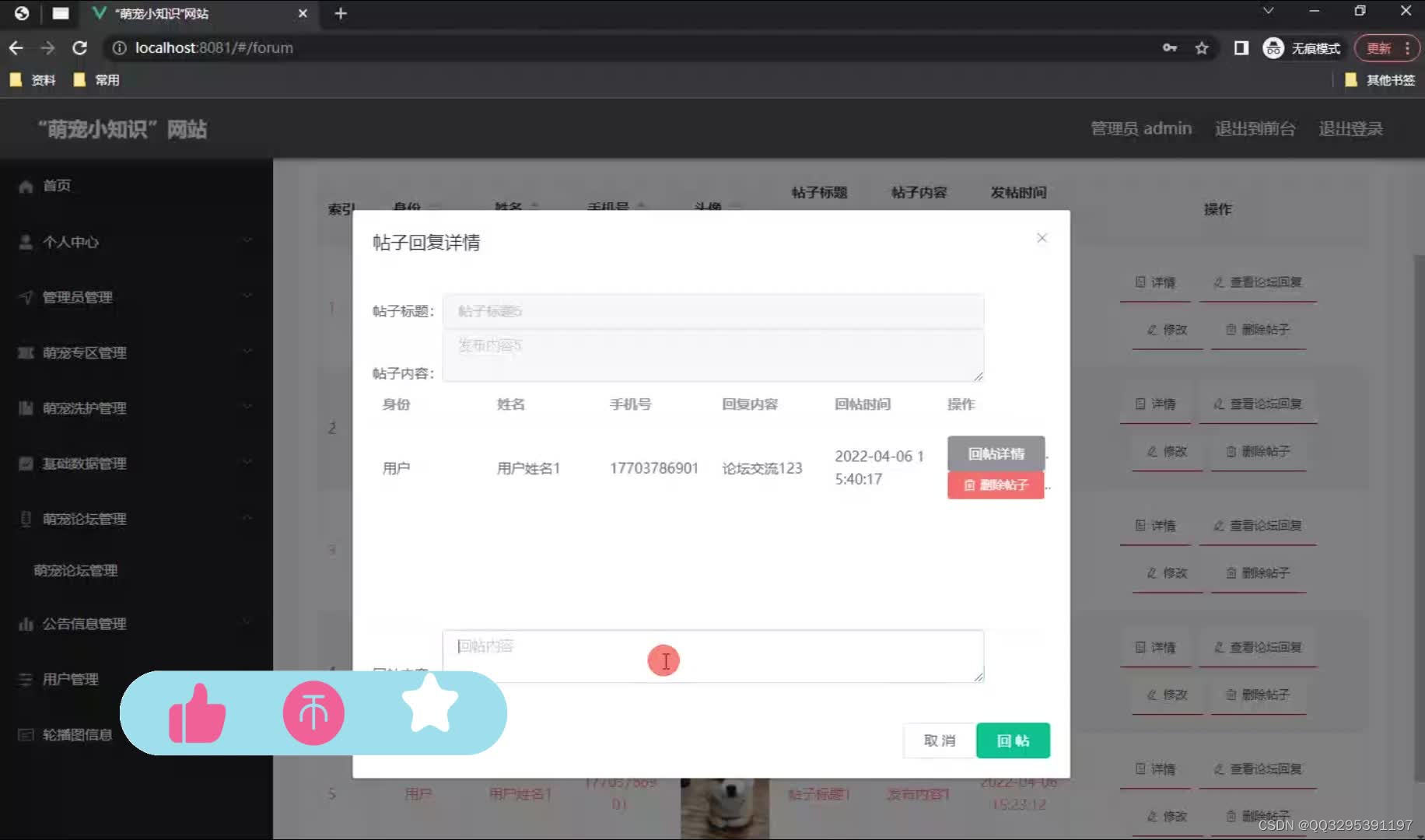Collapse the 萌宠论坛管理 parent menu chevron
The height and width of the screenshot is (840, 1425).
(247, 518)
